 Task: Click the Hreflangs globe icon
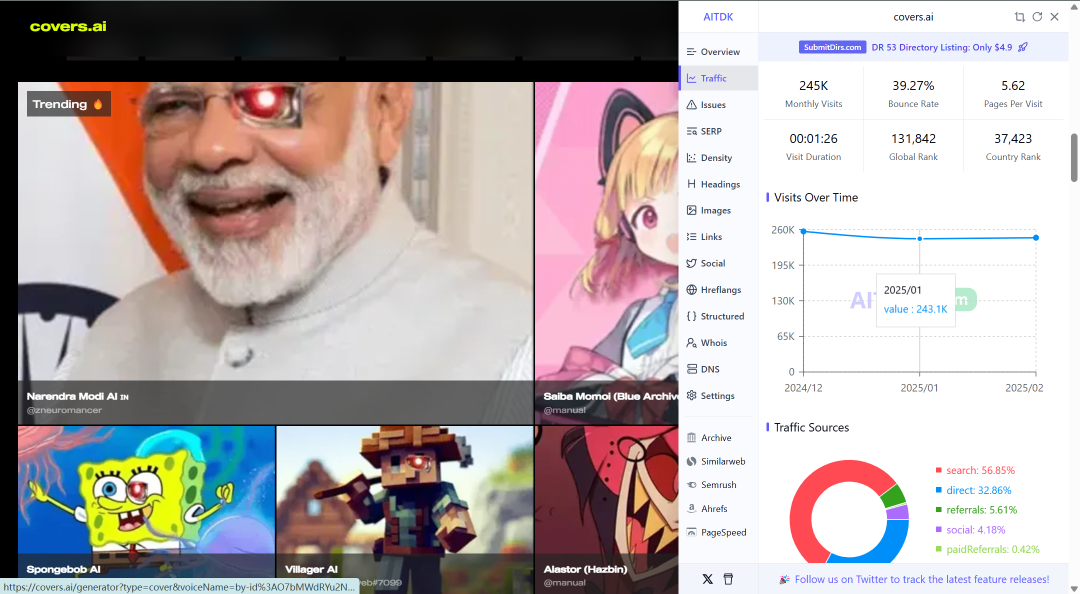(692, 289)
